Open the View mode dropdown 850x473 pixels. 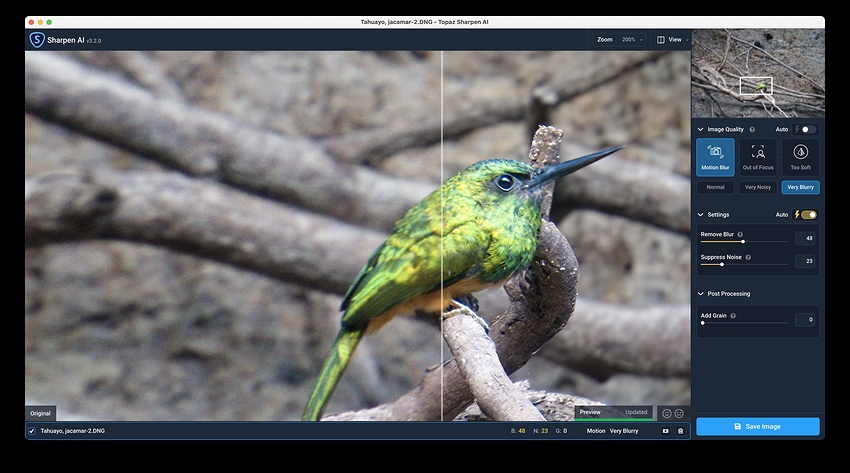pos(673,40)
